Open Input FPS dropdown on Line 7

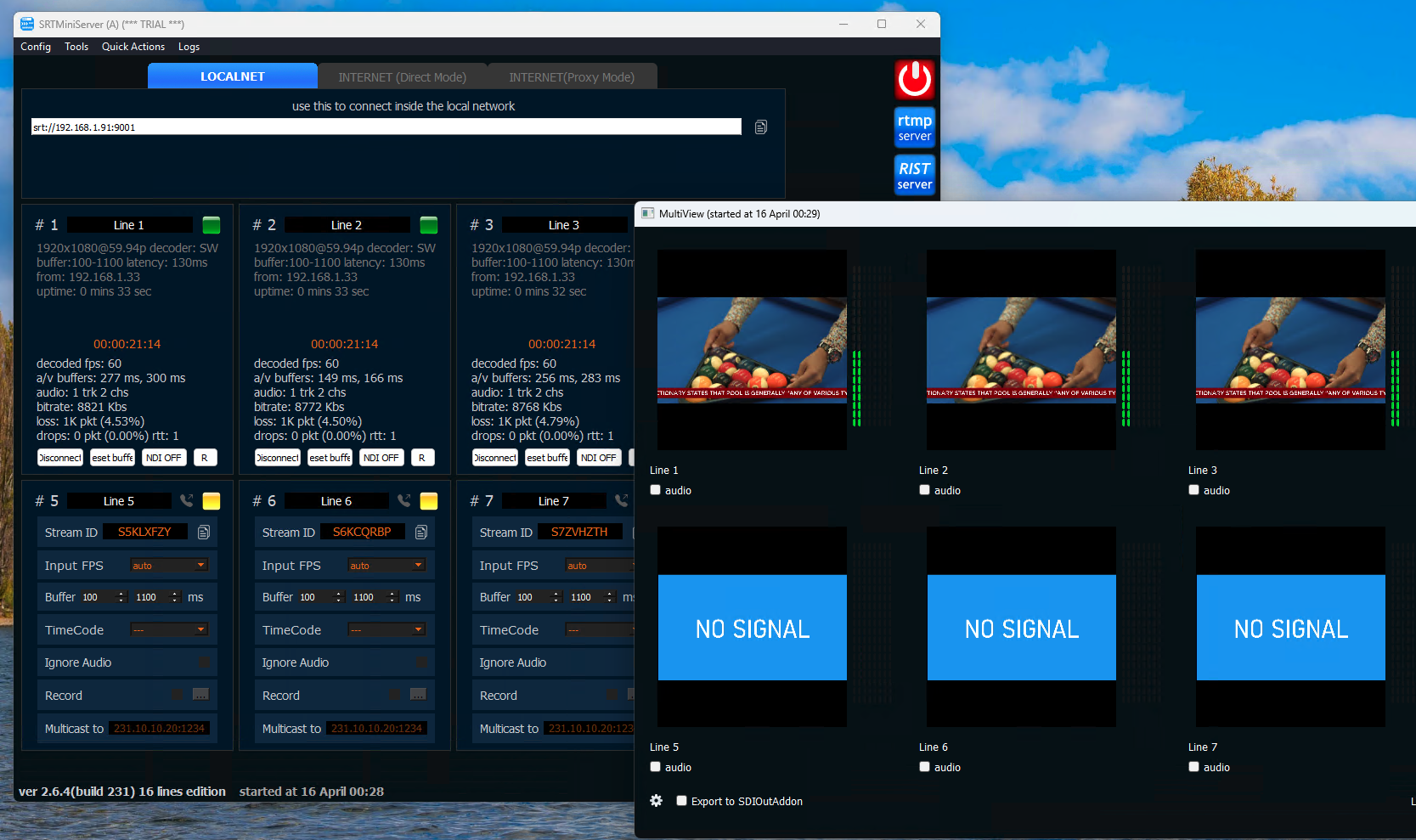tap(600, 566)
